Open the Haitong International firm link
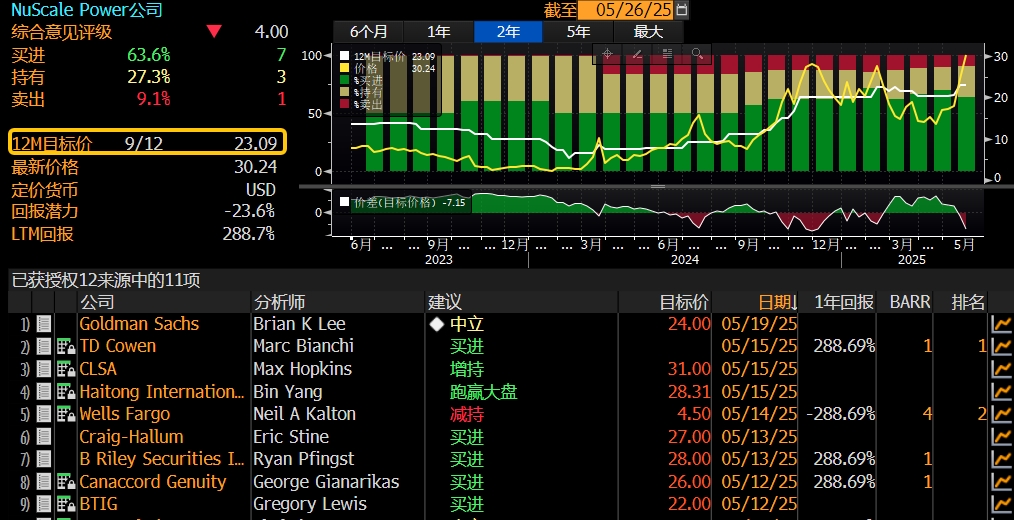The width and height of the screenshot is (1014, 520). (x=162, y=392)
